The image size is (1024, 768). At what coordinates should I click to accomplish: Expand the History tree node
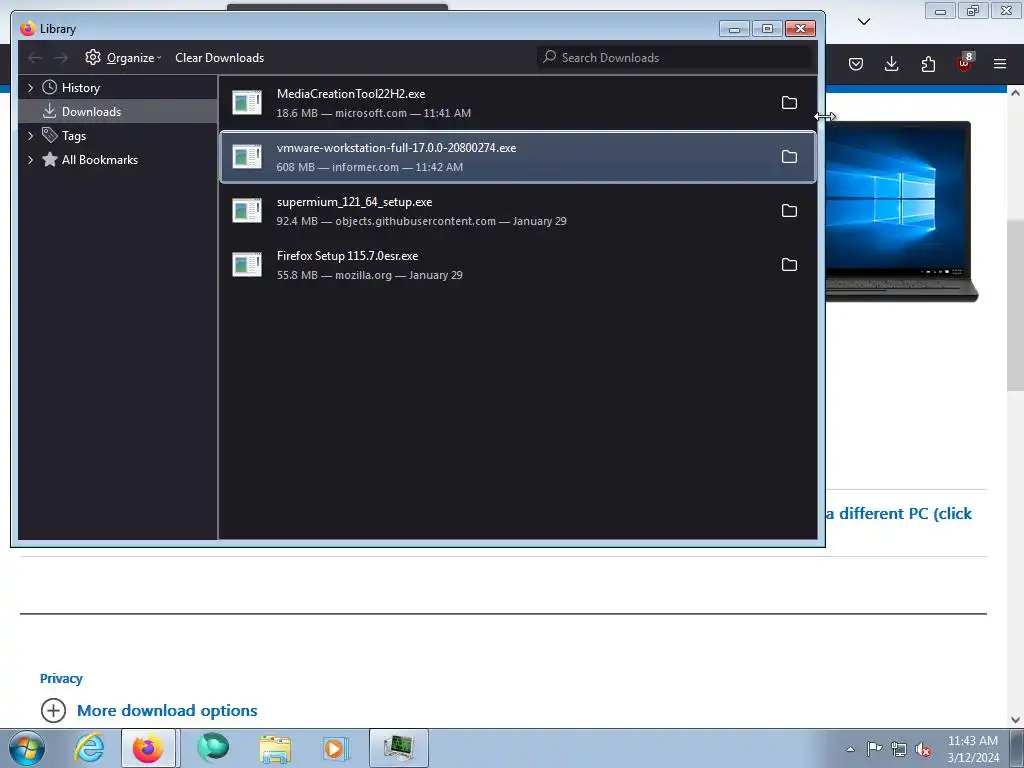30,88
